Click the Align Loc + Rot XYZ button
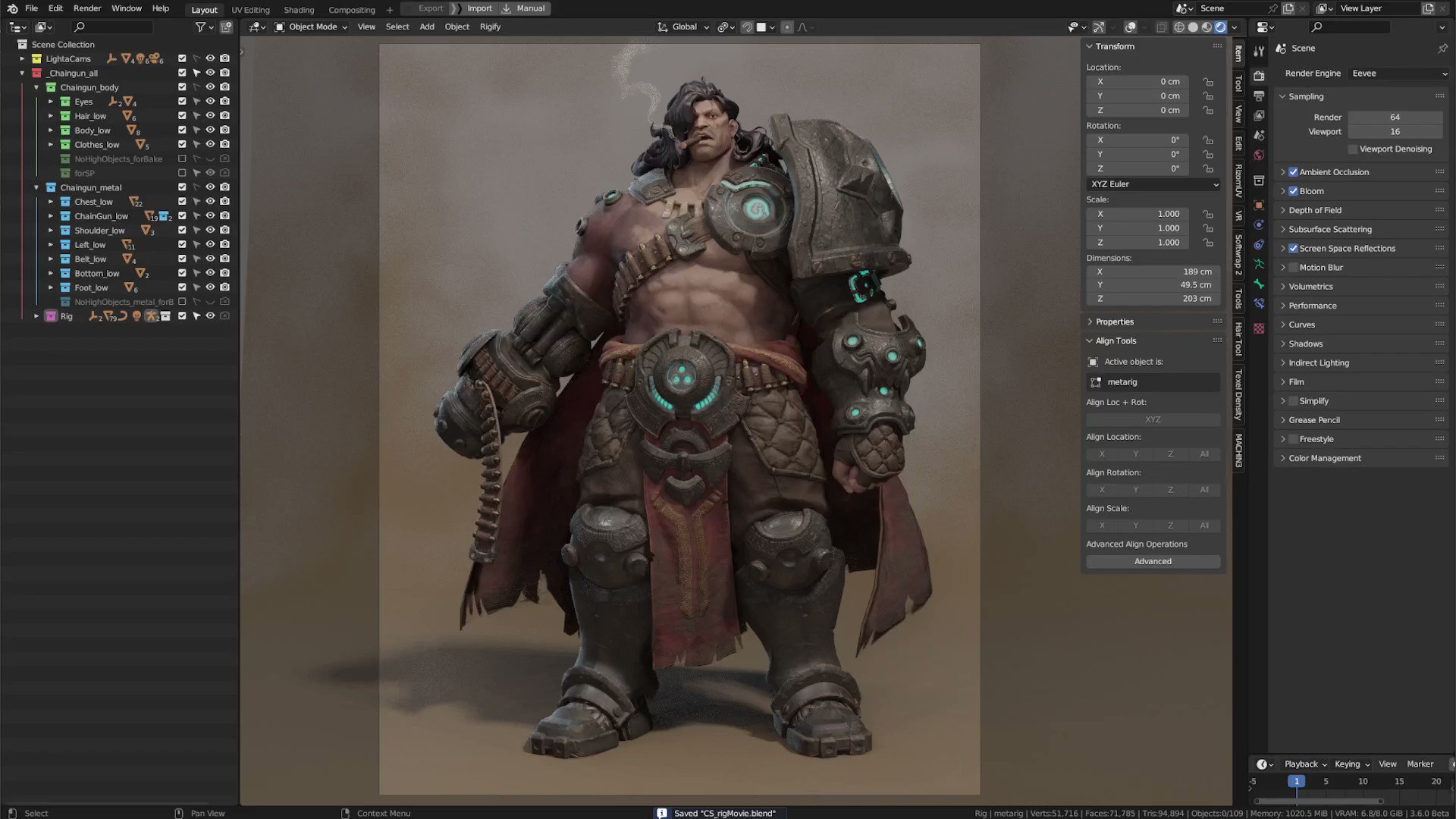The height and width of the screenshot is (819, 1456). (x=1153, y=419)
